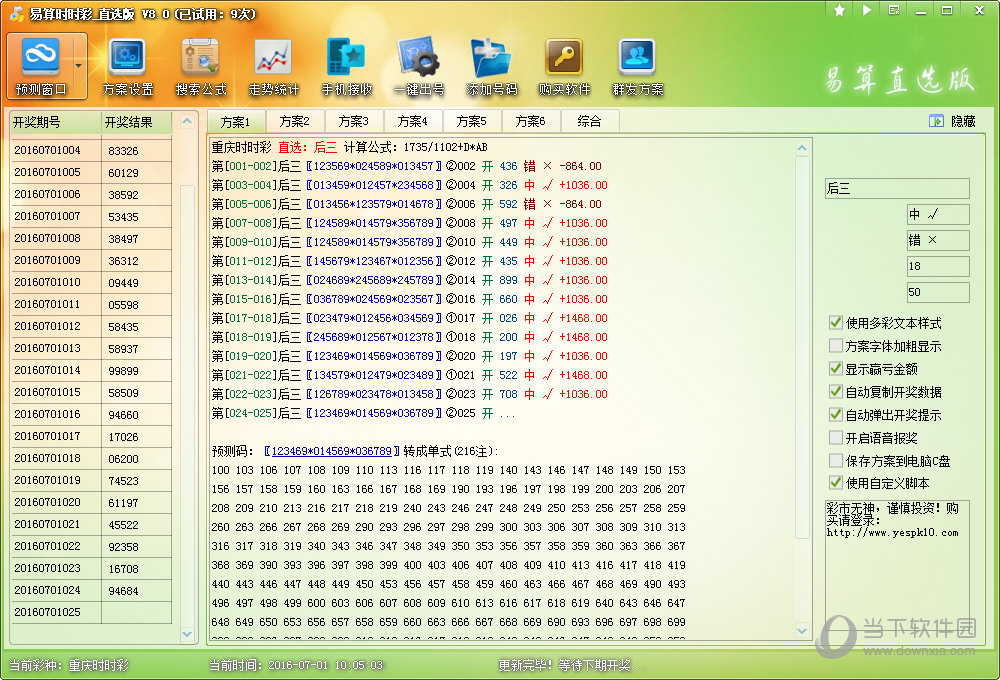Viewport: 1000px width, 680px height.
Task: Click the title bar list menu icon
Action: click(x=893, y=10)
